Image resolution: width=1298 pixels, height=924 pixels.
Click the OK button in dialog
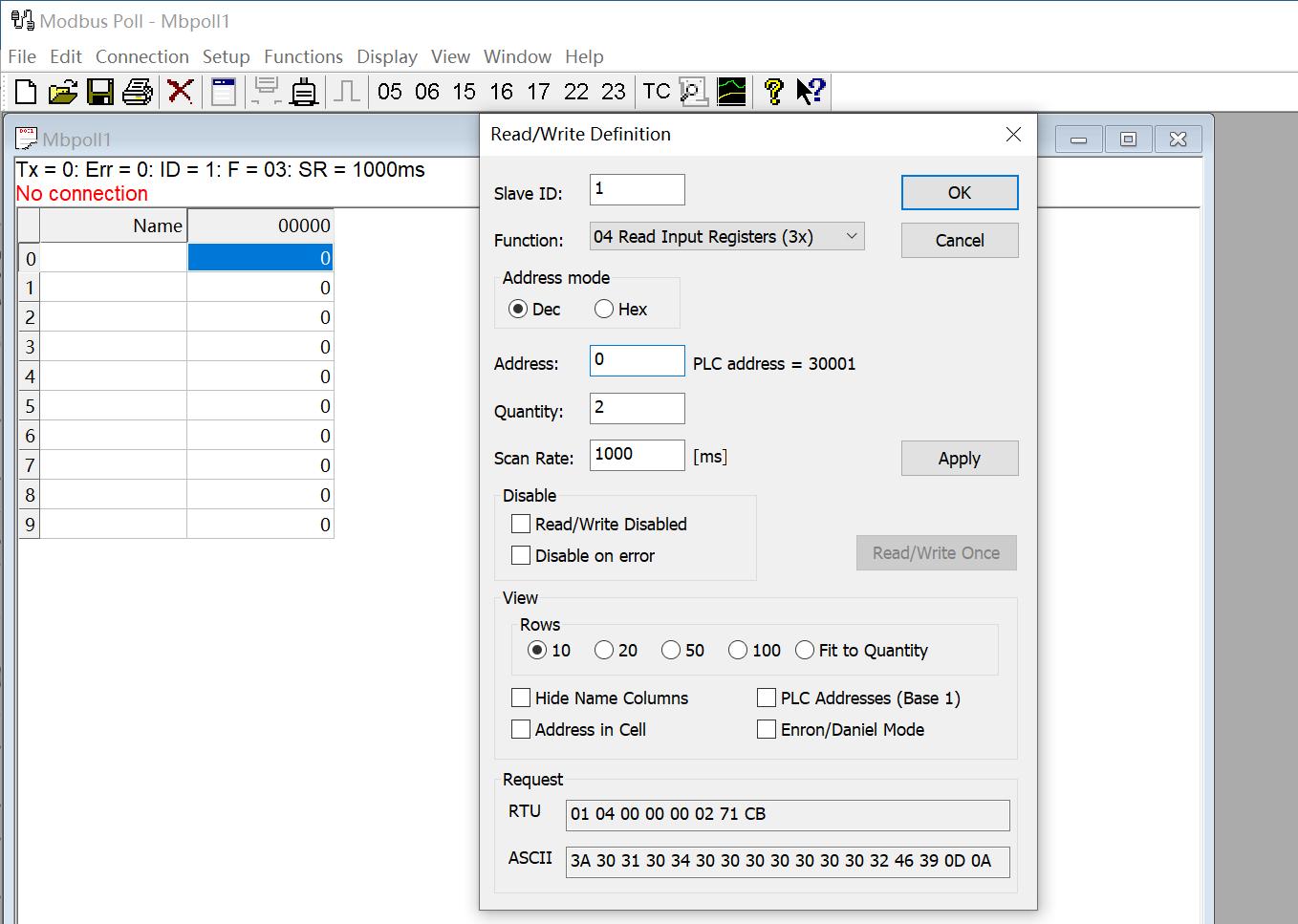pyautogui.click(x=959, y=193)
